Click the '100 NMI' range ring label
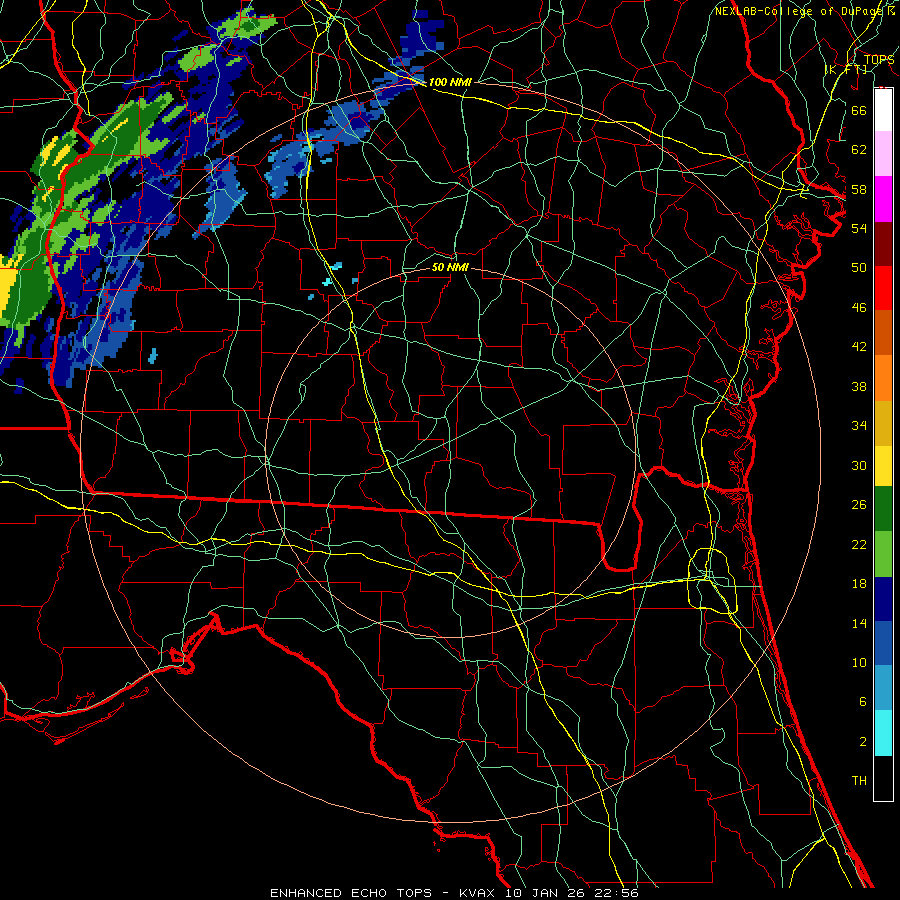The image size is (900, 900). click(450, 83)
